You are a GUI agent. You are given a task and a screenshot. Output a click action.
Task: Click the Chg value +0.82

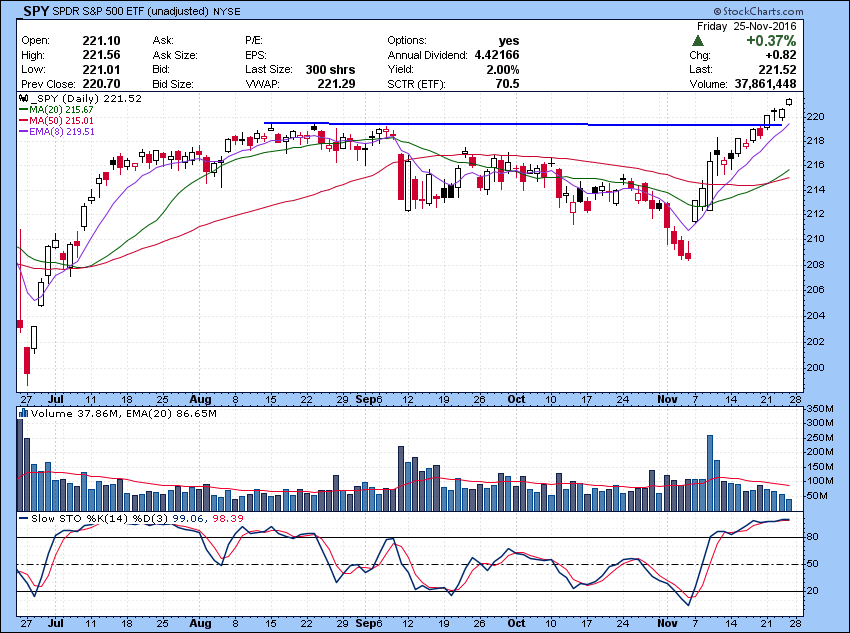coord(781,55)
